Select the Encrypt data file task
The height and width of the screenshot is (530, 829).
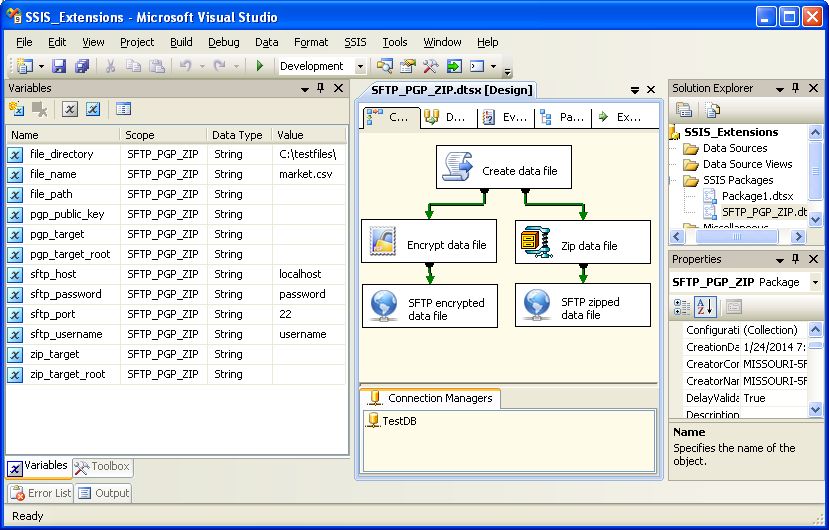429,241
